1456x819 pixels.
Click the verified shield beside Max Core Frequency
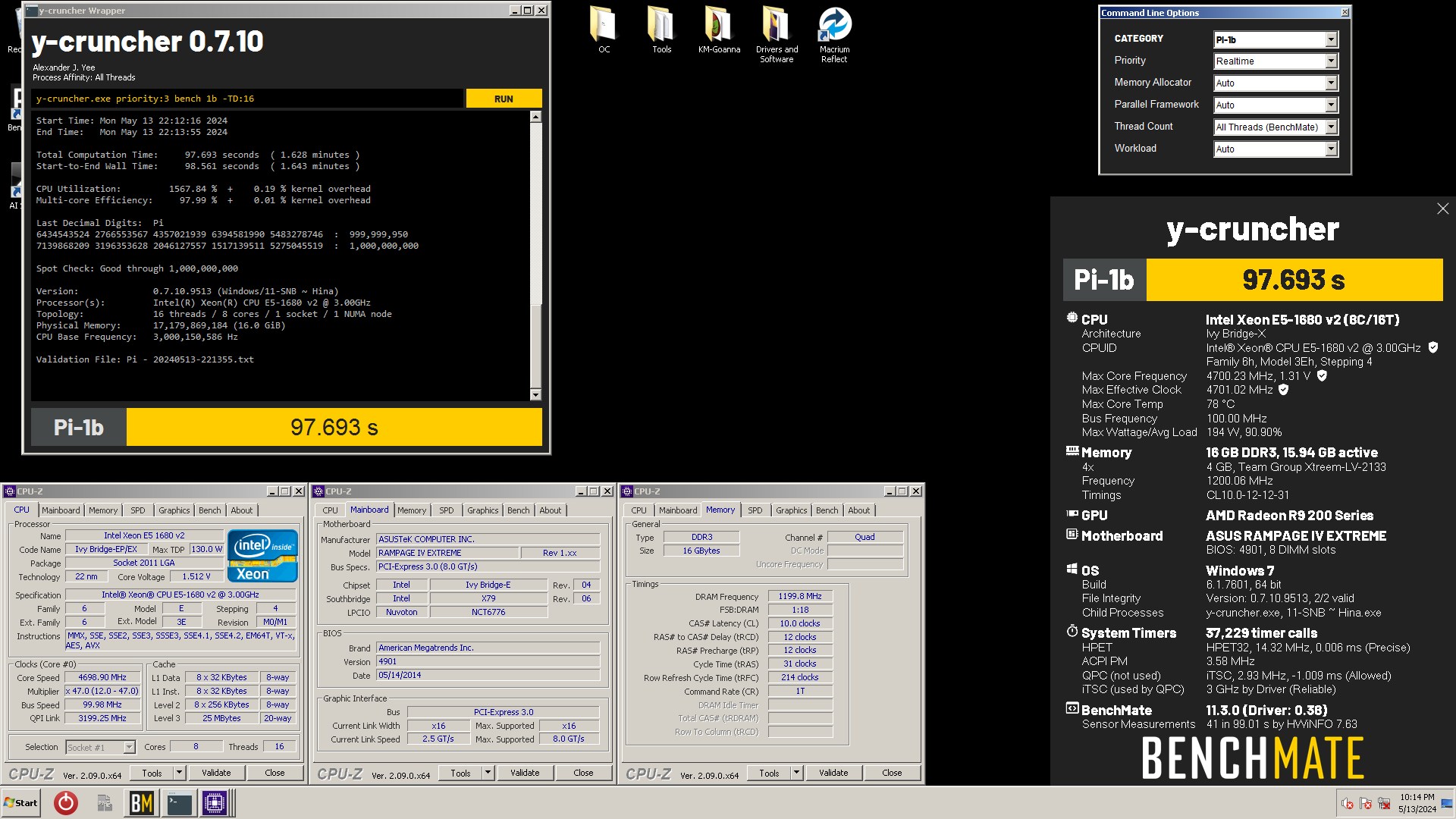pyautogui.click(x=1322, y=375)
